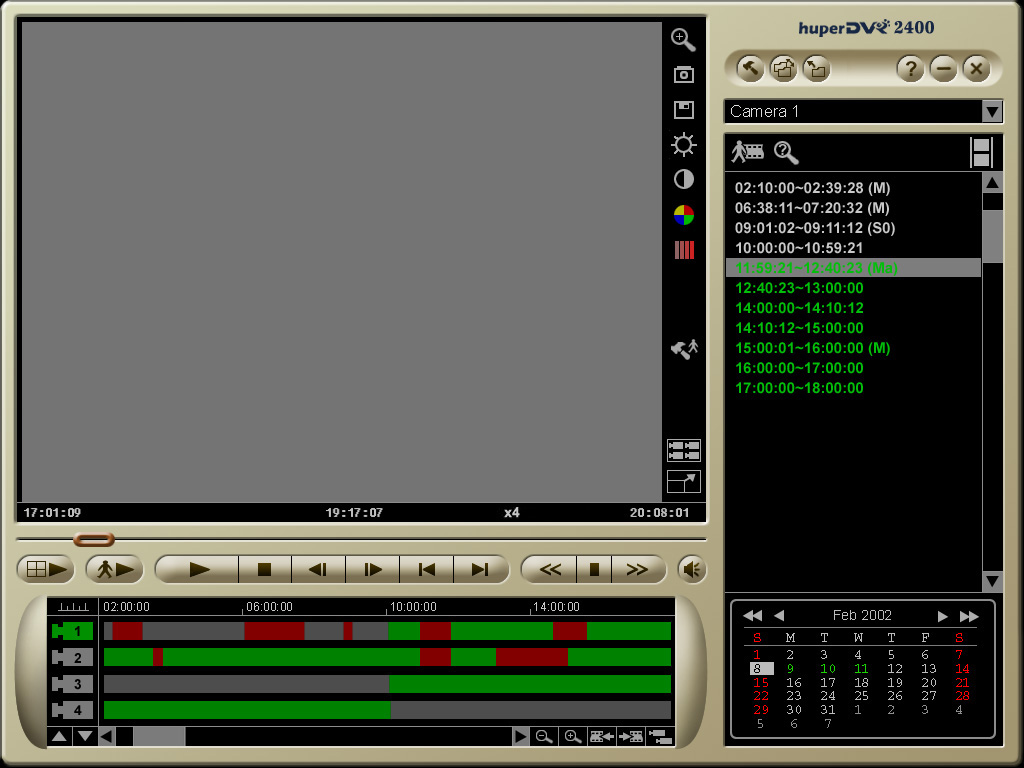Select recording 10:00:00~10:59:21 in list
Image resolution: width=1024 pixels, height=768 pixels.
click(x=798, y=248)
